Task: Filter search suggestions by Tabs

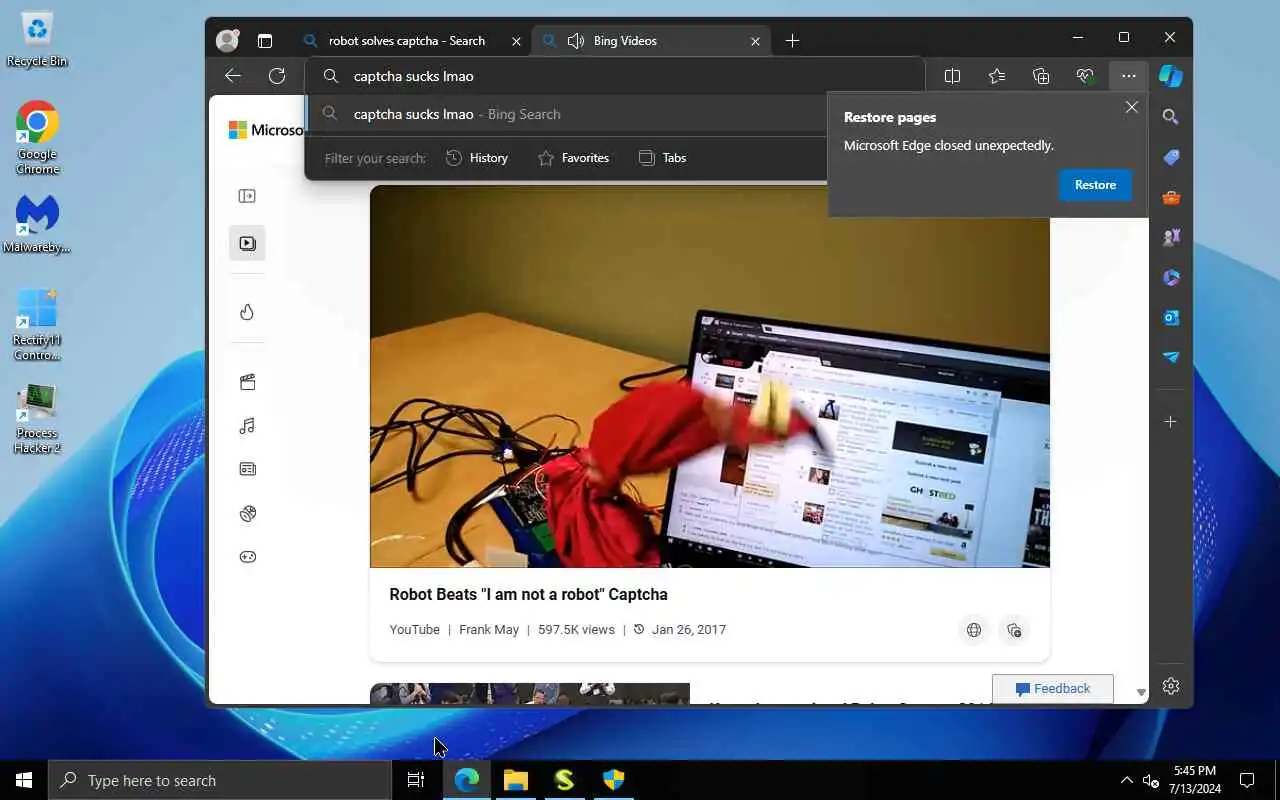Action: point(663,158)
